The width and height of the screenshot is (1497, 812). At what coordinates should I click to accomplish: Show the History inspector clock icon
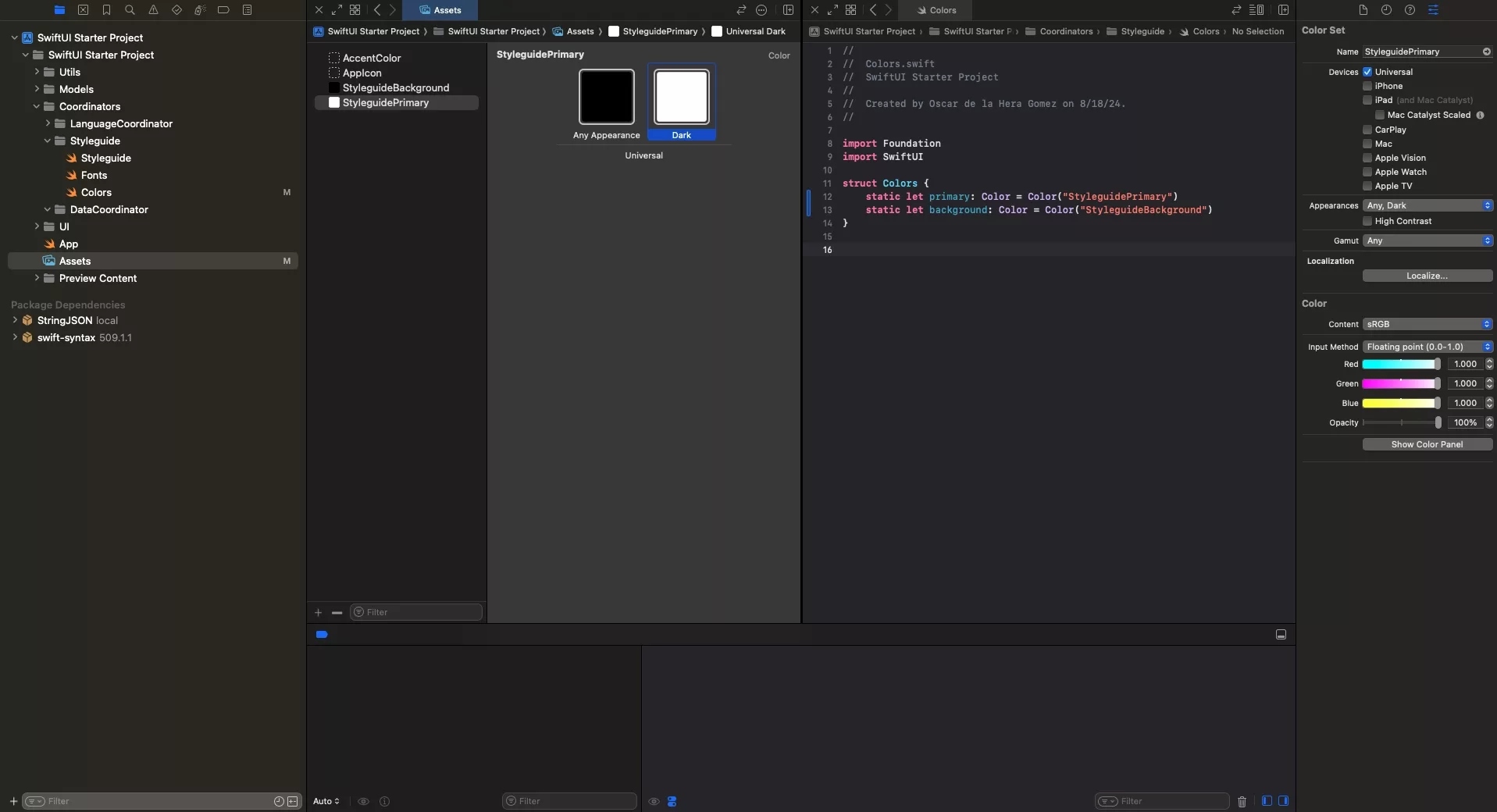click(1386, 10)
